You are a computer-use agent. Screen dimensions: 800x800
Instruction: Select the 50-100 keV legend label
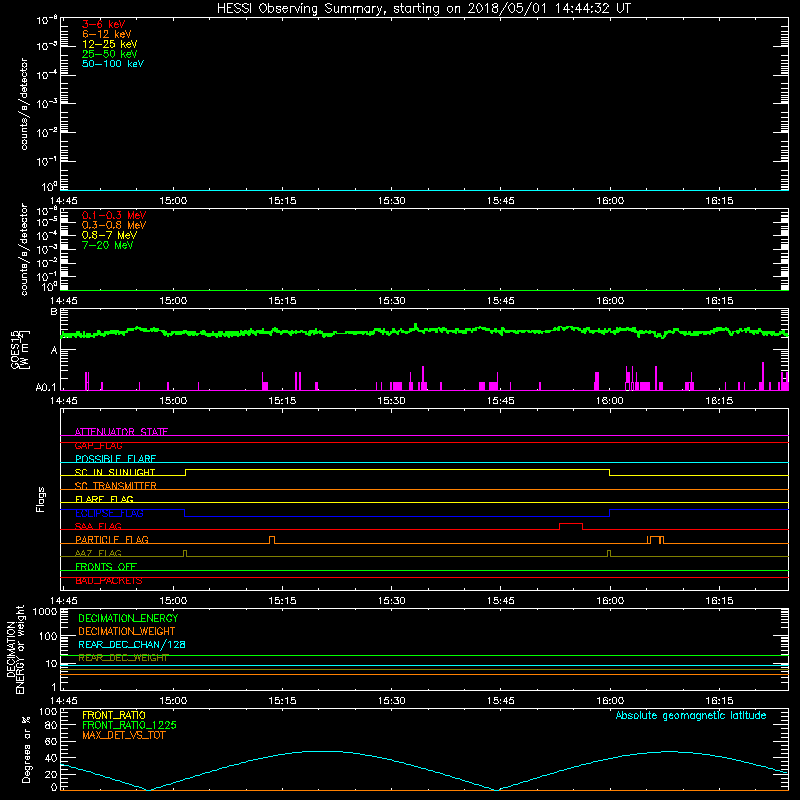click(113, 64)
